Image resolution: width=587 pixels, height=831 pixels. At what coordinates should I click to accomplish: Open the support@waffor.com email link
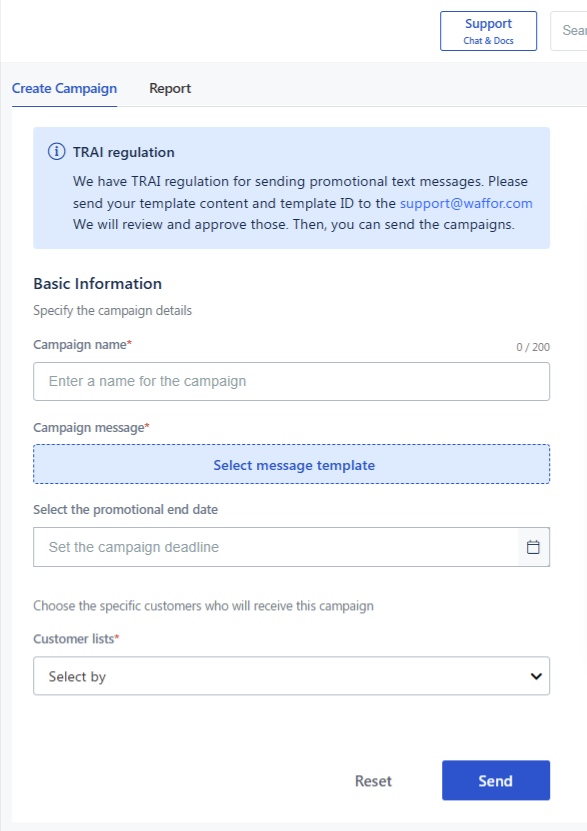[466, 204]
